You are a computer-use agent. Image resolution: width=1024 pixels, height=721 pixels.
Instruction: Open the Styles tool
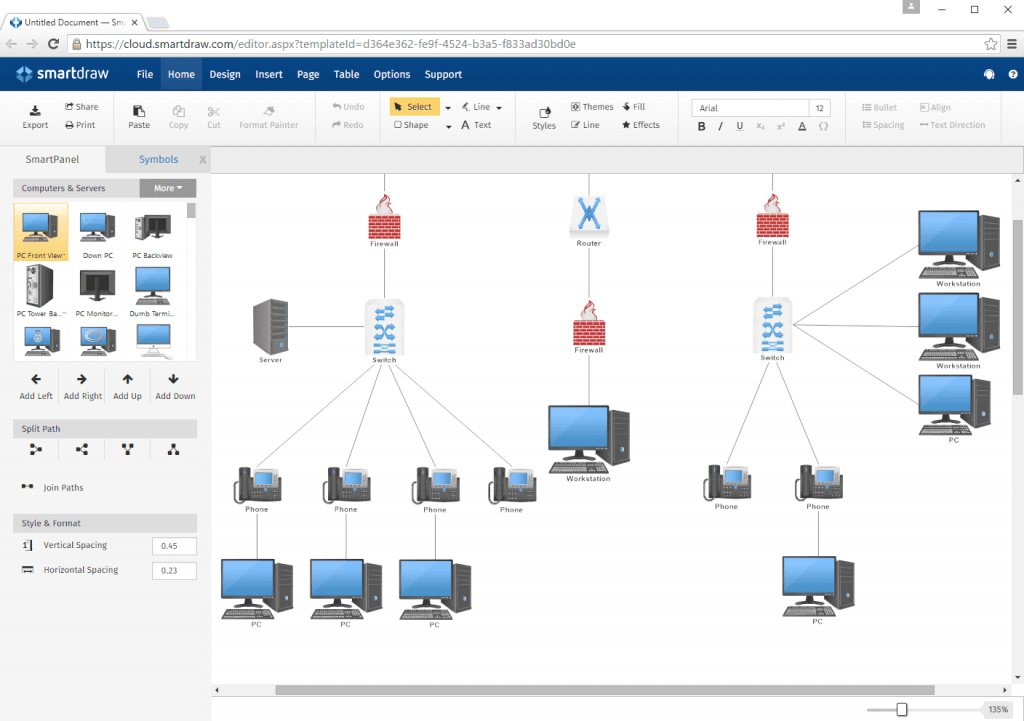544,113
